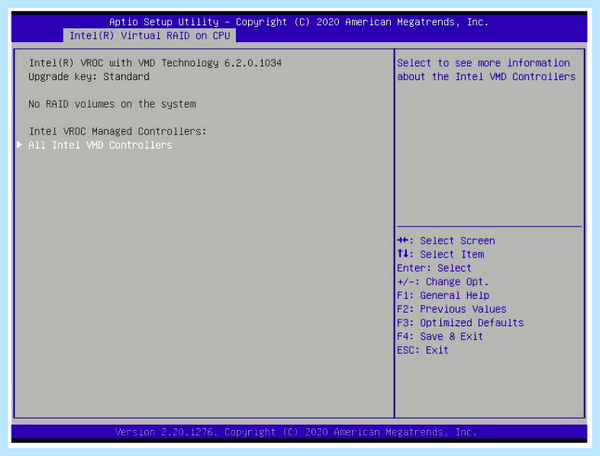This screenshot has height=456, width=600.
Task: Click the Upgrade key: Standard text
Action: click(x=89, y=77)
